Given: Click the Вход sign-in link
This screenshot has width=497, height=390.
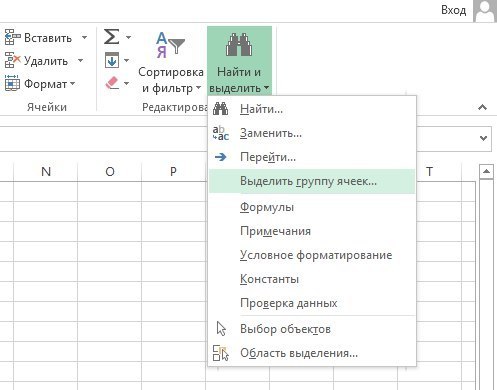Looking at the screenshot, I should point(453,10).
